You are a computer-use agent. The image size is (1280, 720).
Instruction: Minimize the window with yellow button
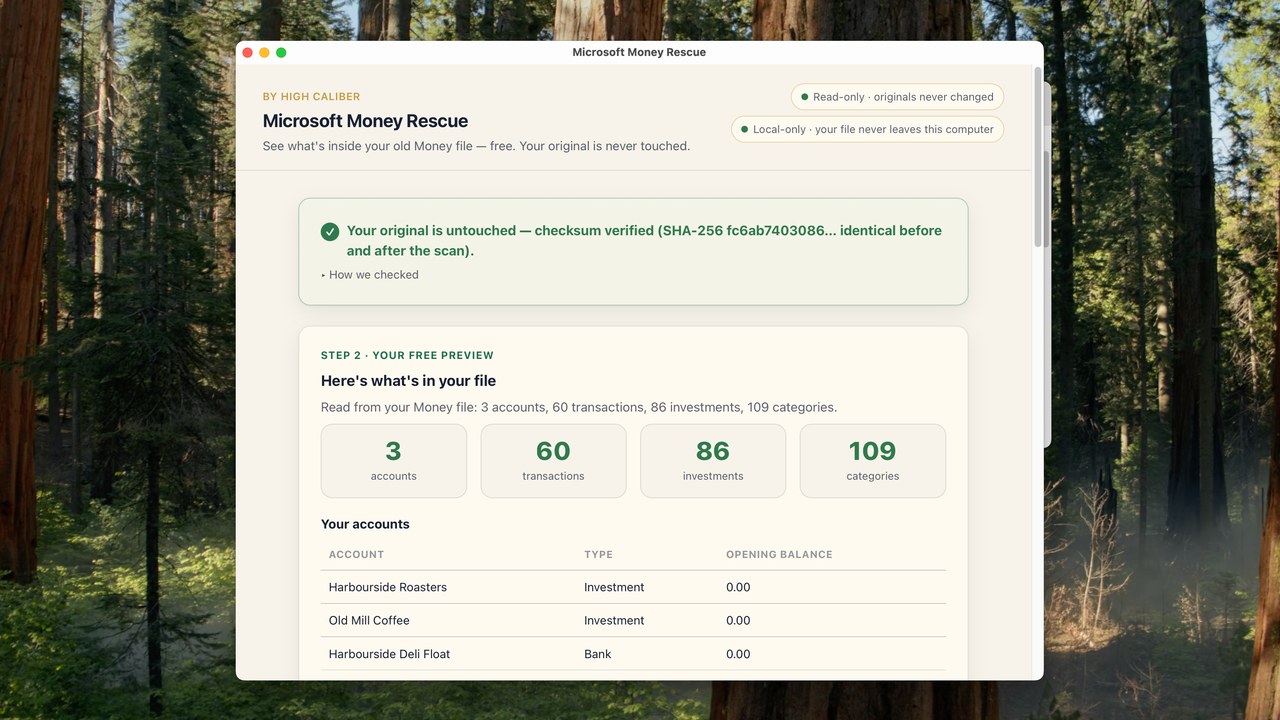[264, 52]
